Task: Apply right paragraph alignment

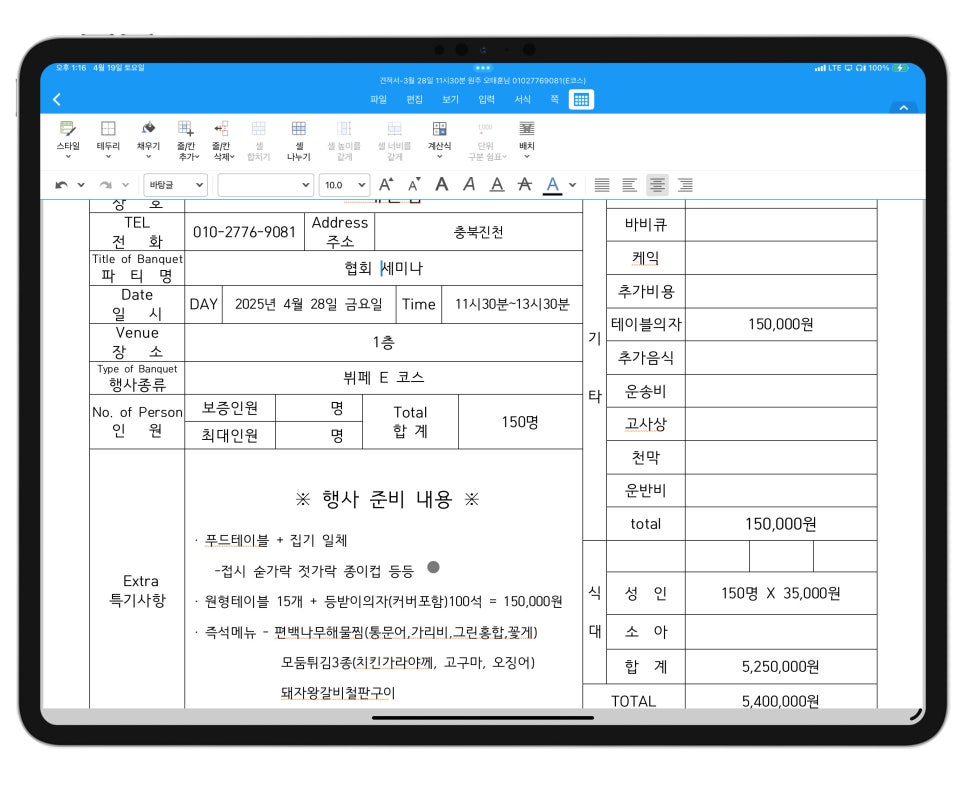Action: point(685,185)
